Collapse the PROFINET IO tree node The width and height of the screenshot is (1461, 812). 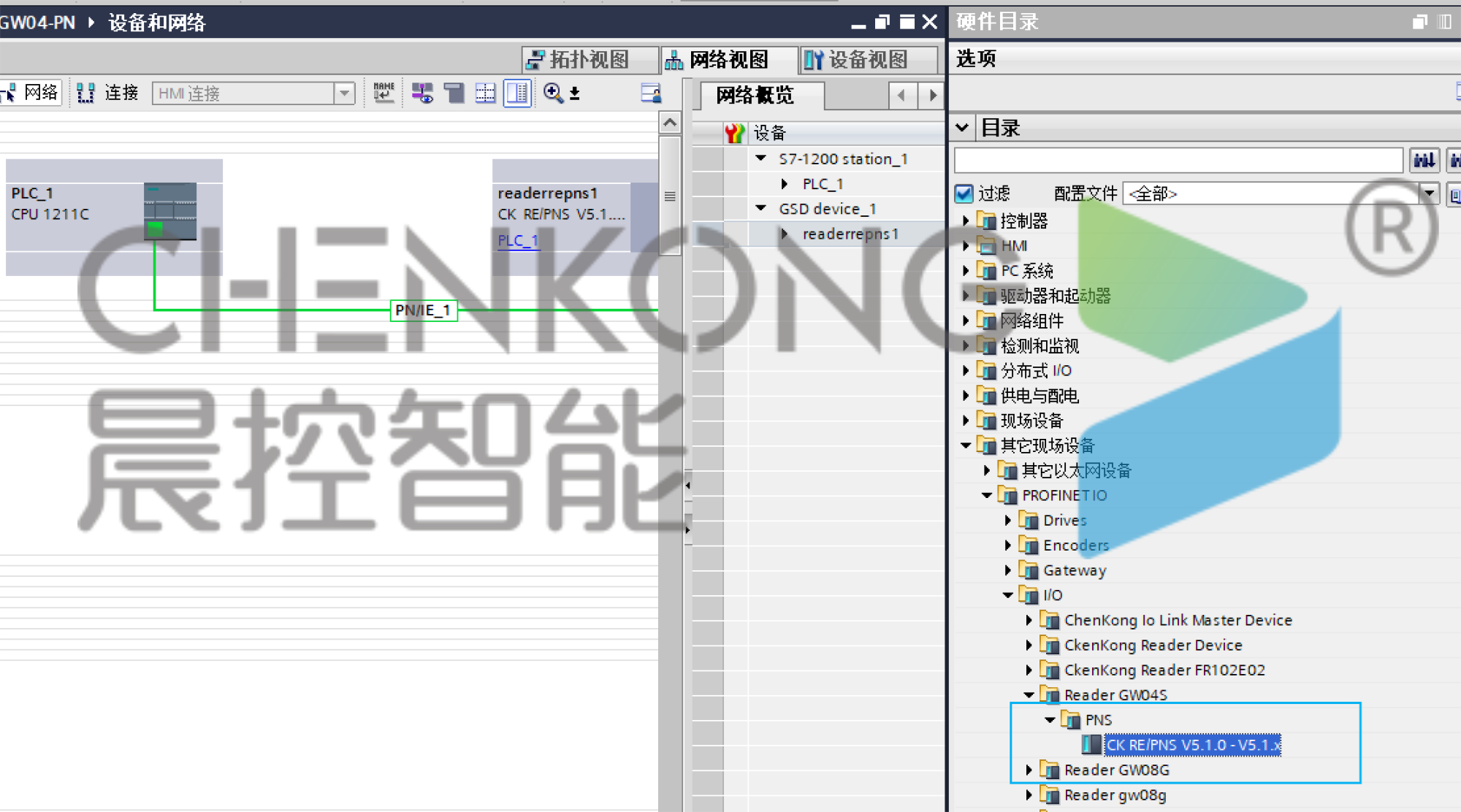click(x=987, y=495)
